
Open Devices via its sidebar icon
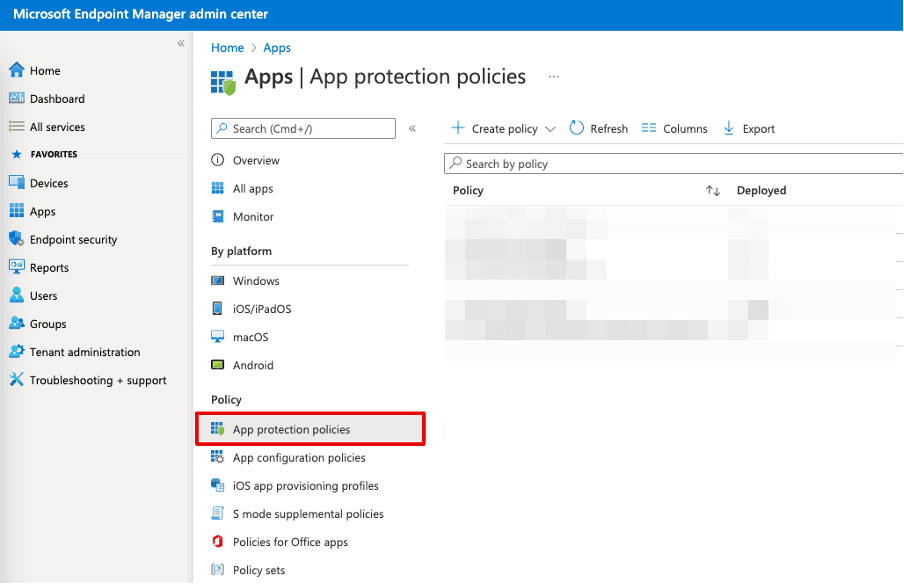16,183
